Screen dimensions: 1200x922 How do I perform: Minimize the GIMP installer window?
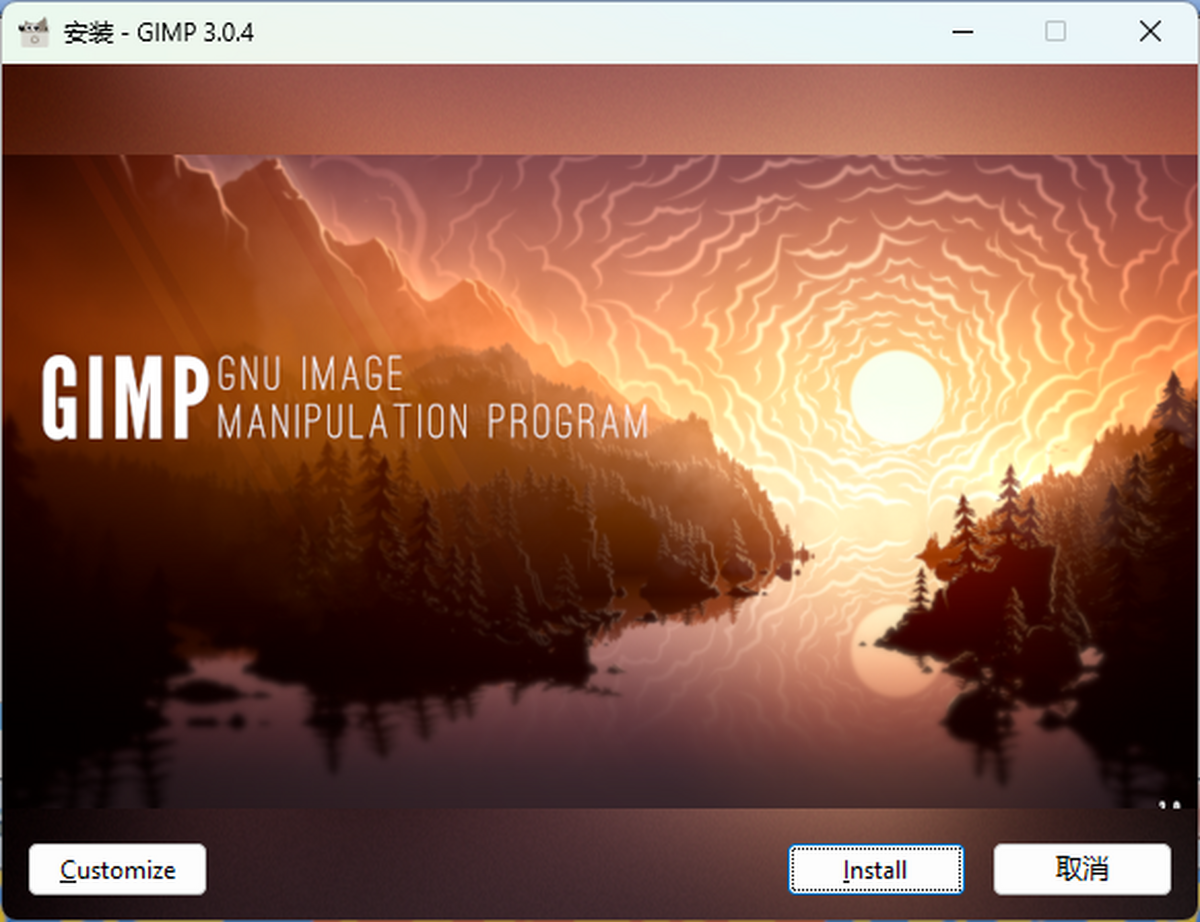[962, 32]
